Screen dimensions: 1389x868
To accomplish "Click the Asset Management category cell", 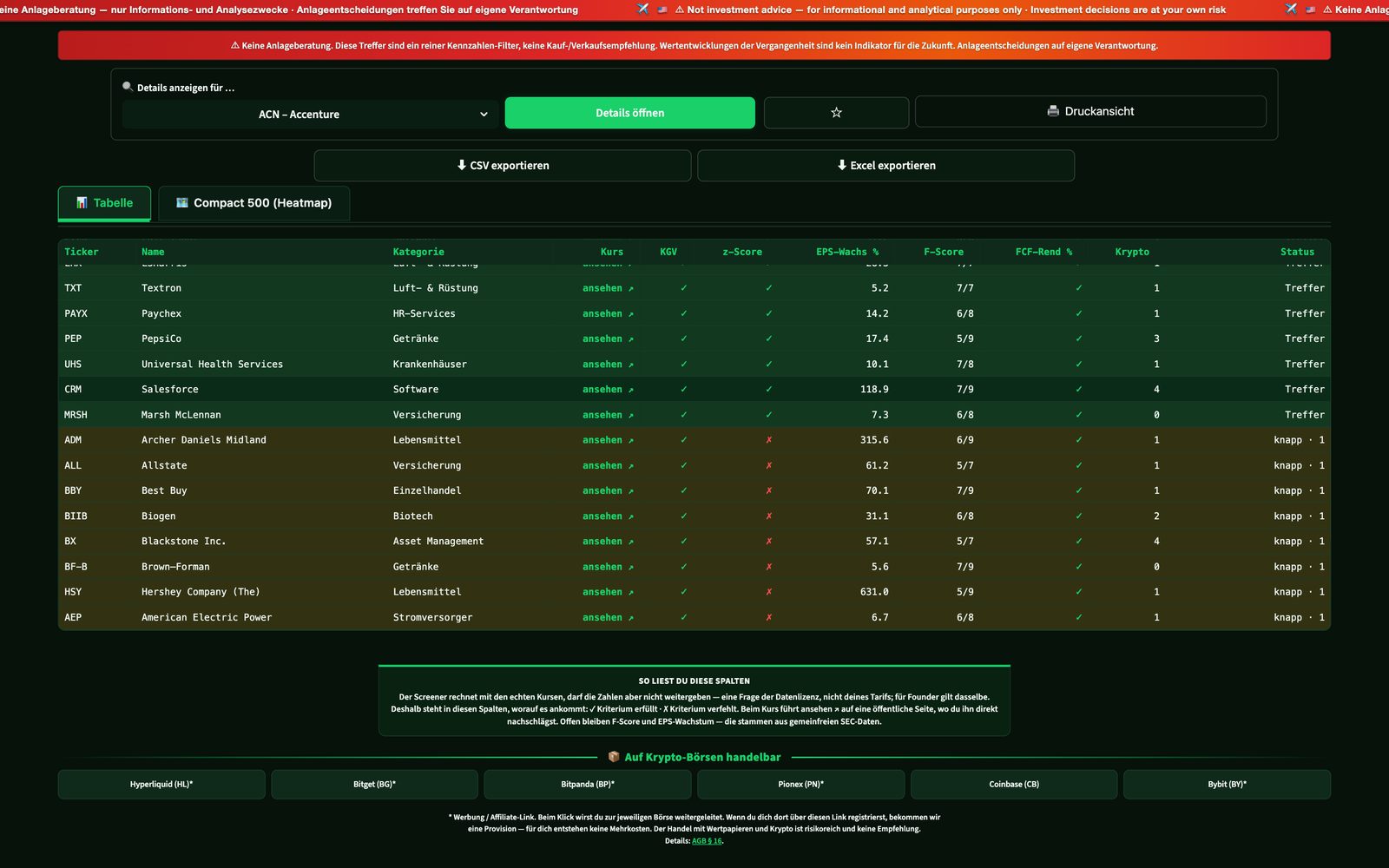I will click(438, 542).
